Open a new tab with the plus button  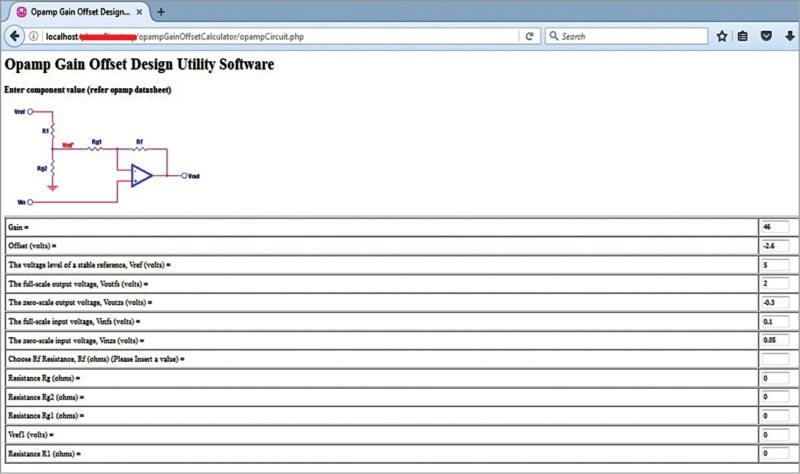pos(161,11)
